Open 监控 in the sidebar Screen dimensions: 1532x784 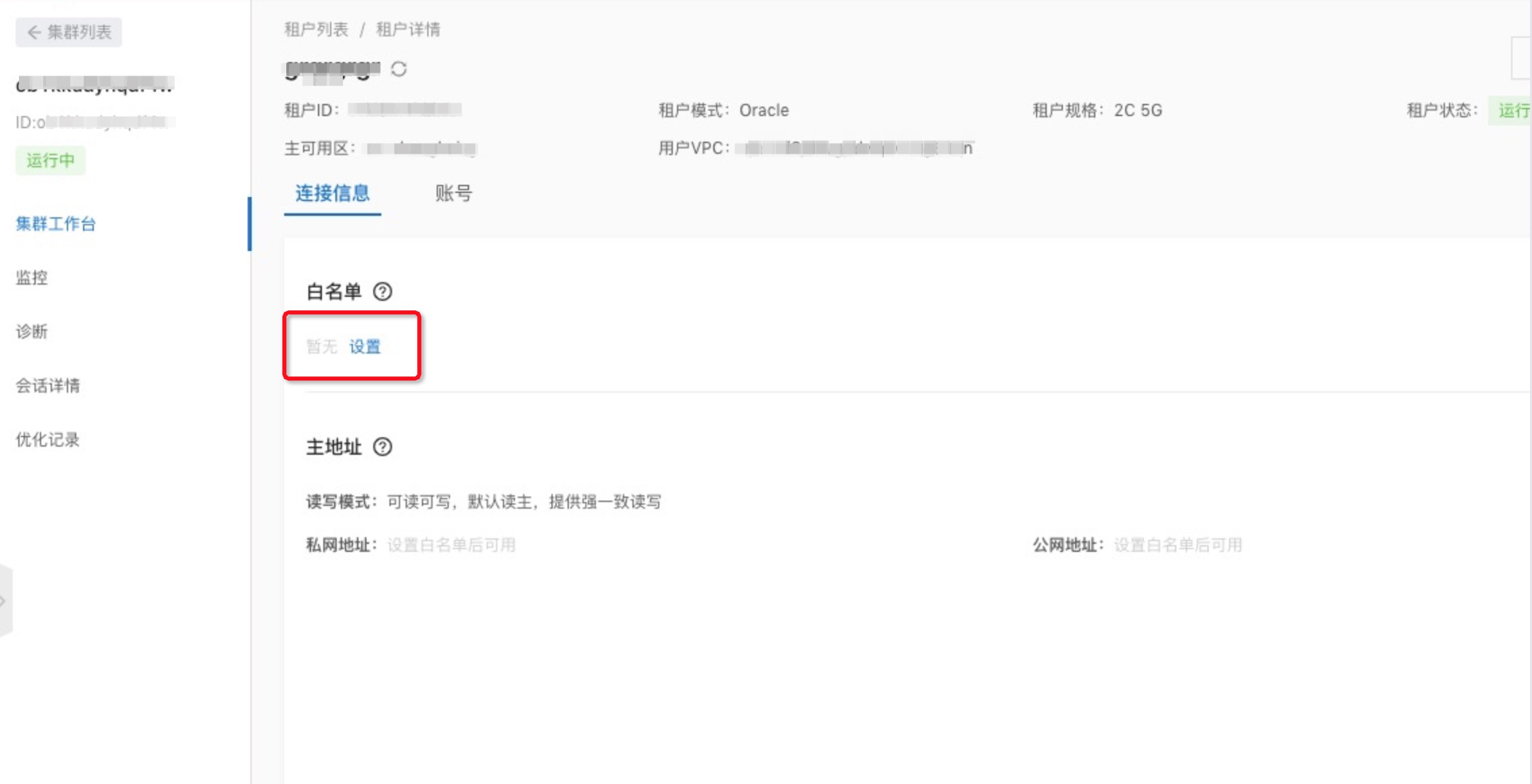32,277
